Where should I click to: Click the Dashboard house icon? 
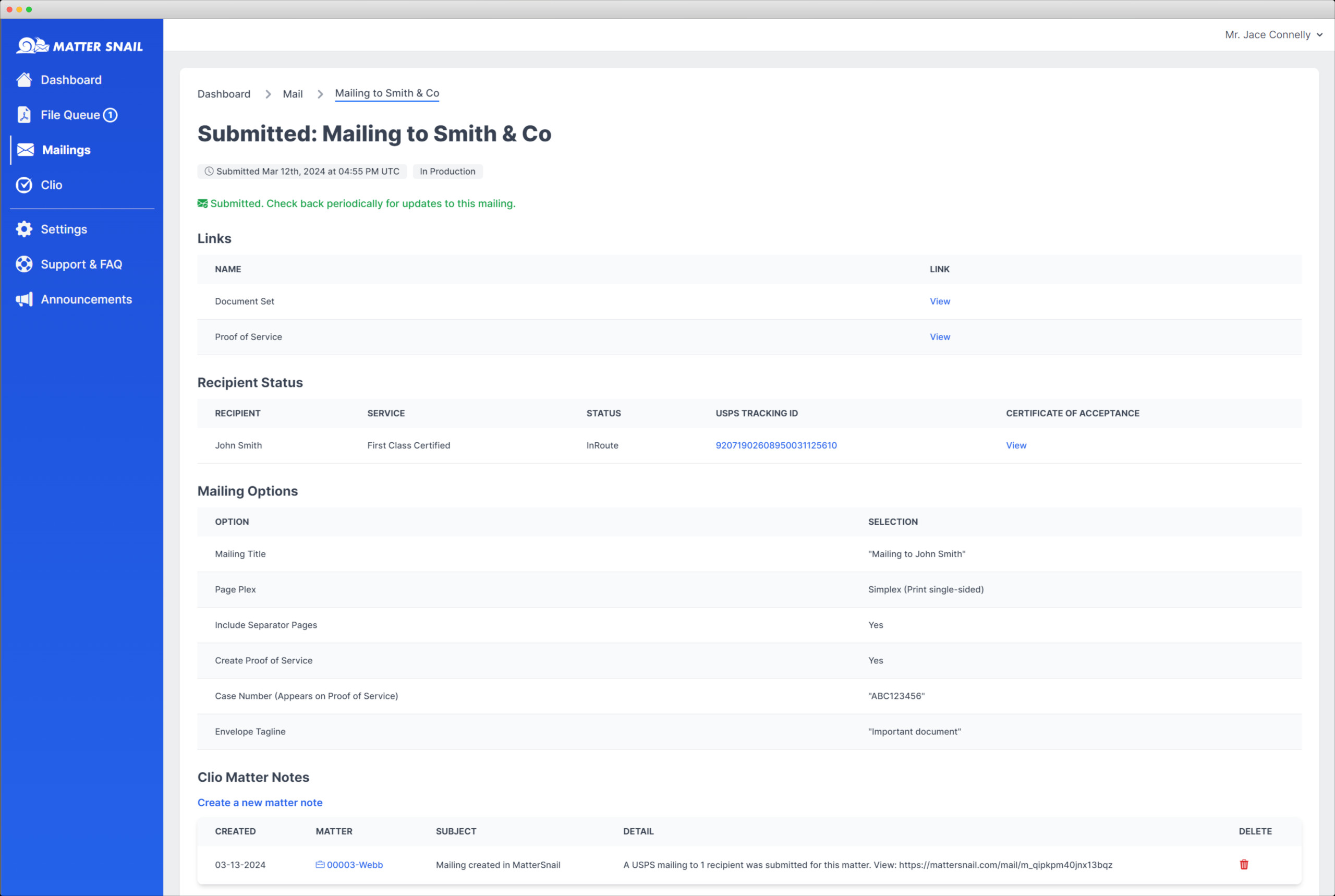[x=24, y=80]
